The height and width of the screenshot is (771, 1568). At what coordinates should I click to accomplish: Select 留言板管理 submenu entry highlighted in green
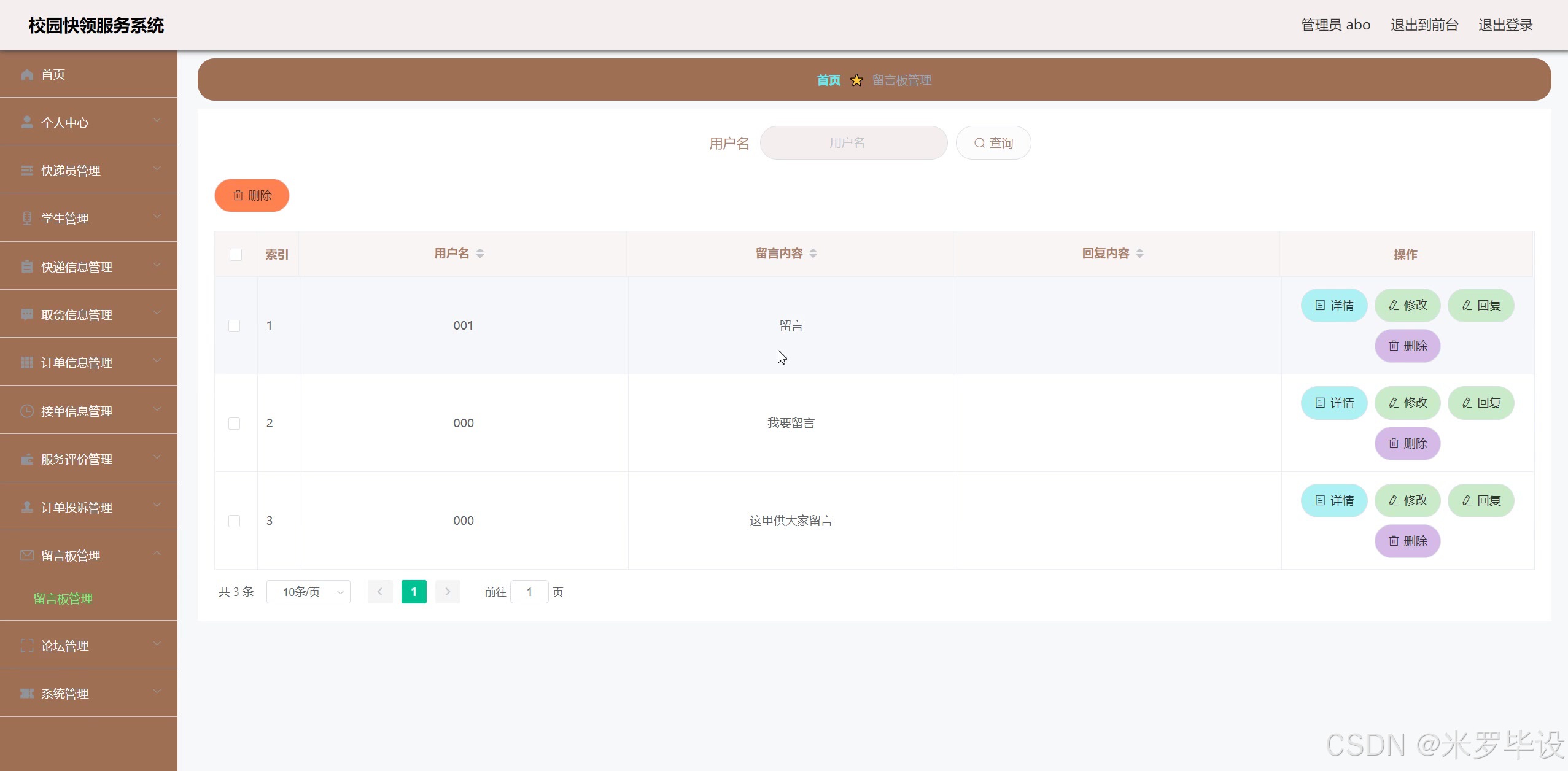pos(63,599)
